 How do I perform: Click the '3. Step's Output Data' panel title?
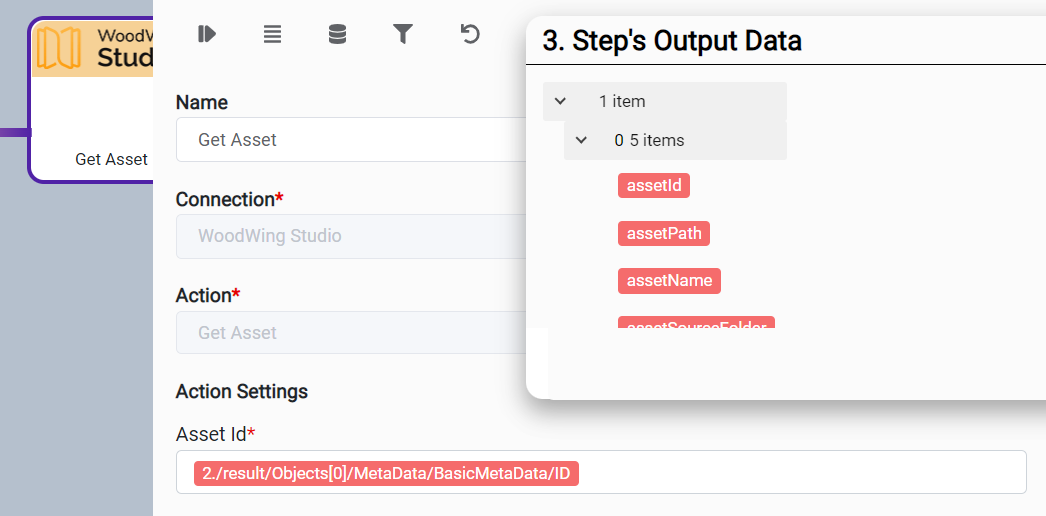pyautogui.click(x=672, y=41)
